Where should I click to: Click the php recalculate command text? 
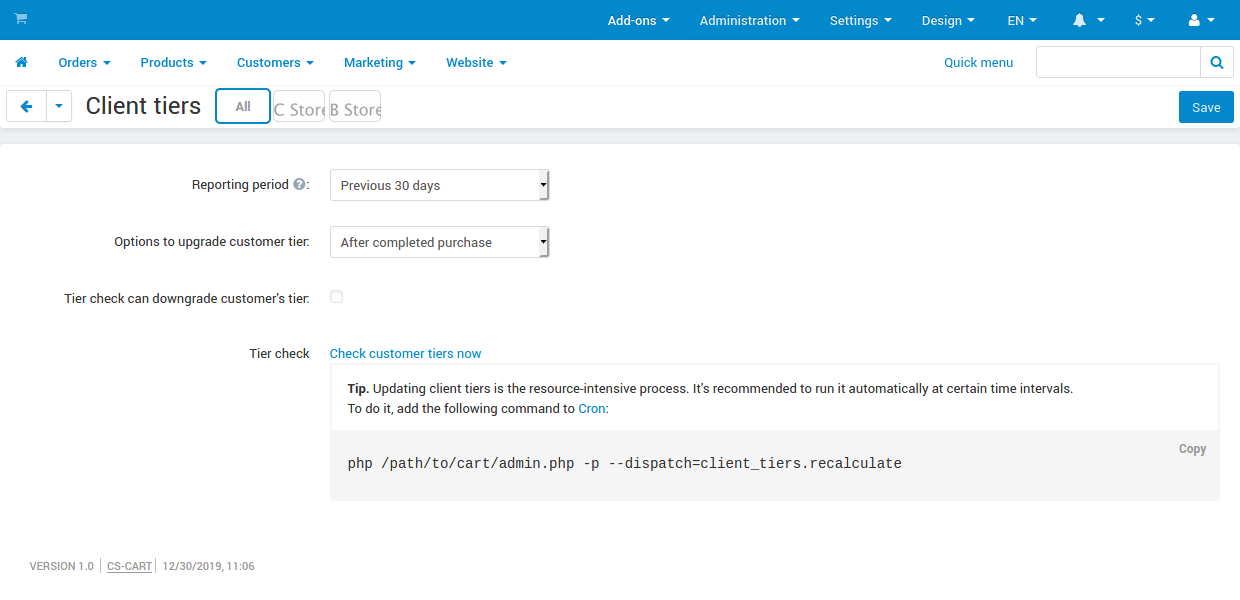point(624,464)
